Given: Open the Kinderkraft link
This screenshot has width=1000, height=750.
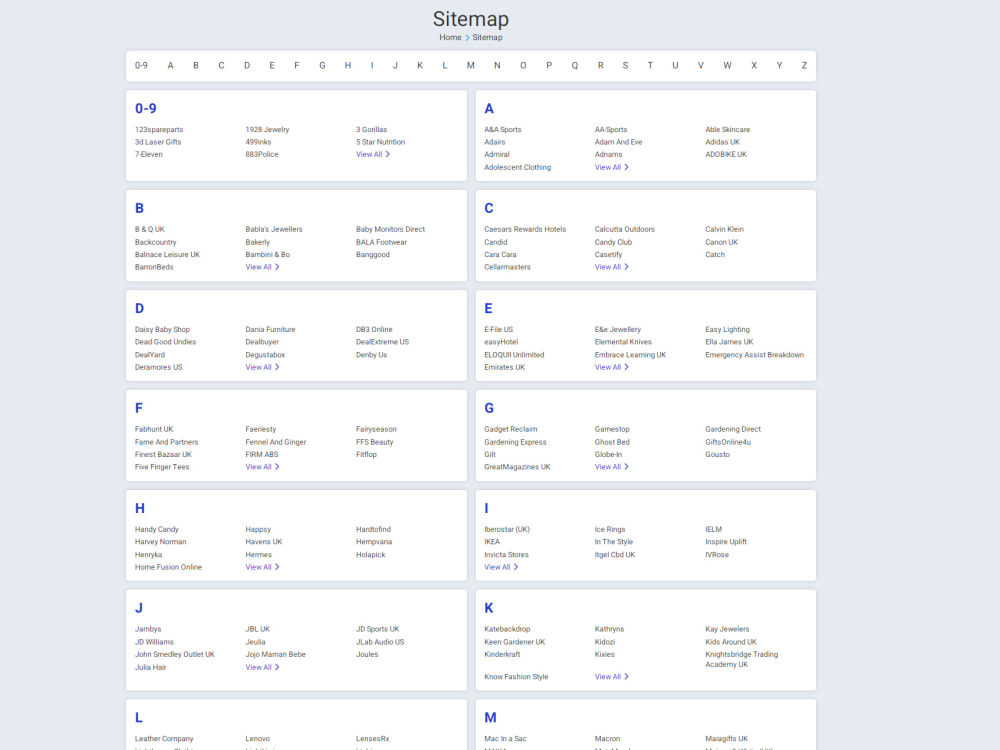Looking at the screenshot, I should point(502,654).
